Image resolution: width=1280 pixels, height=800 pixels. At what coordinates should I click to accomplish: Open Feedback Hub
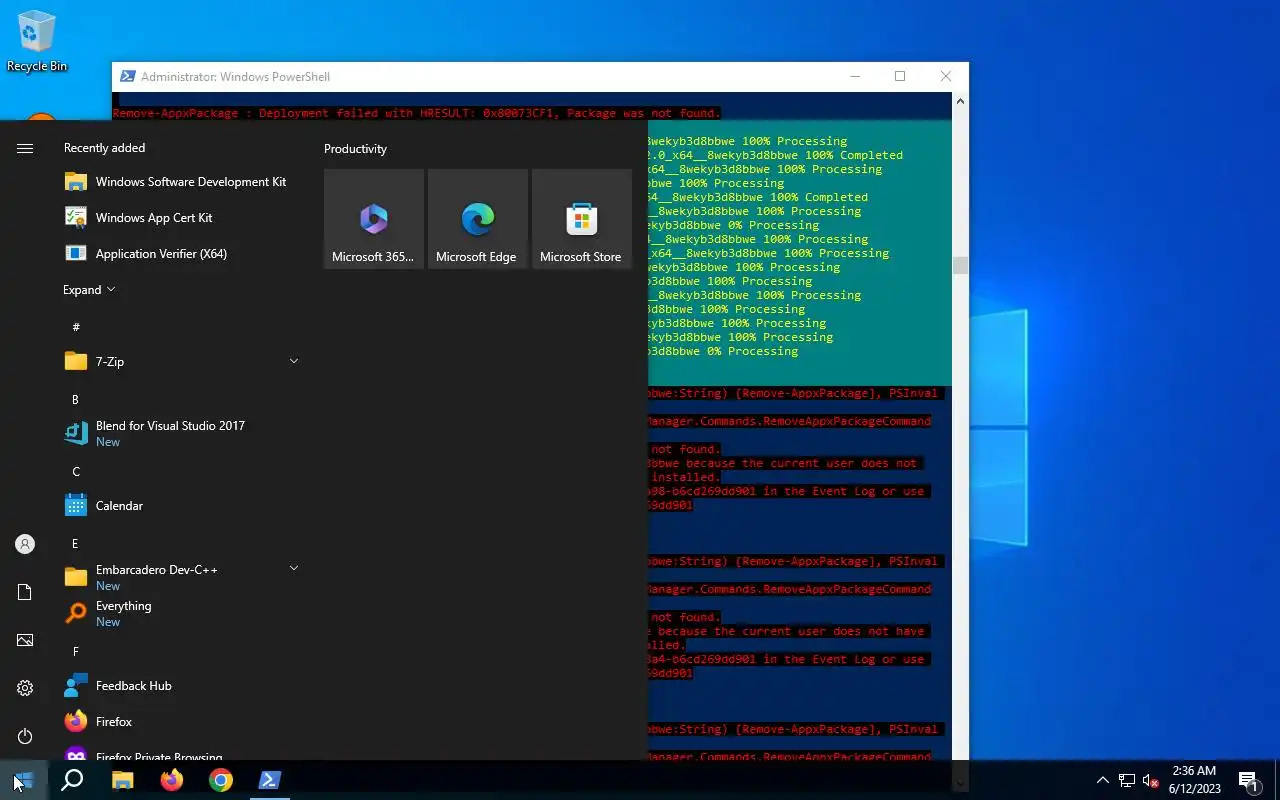tap(182, 686)
